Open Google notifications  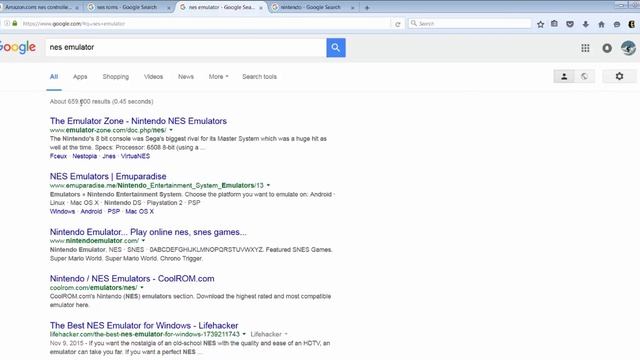[x=607, y=48]
